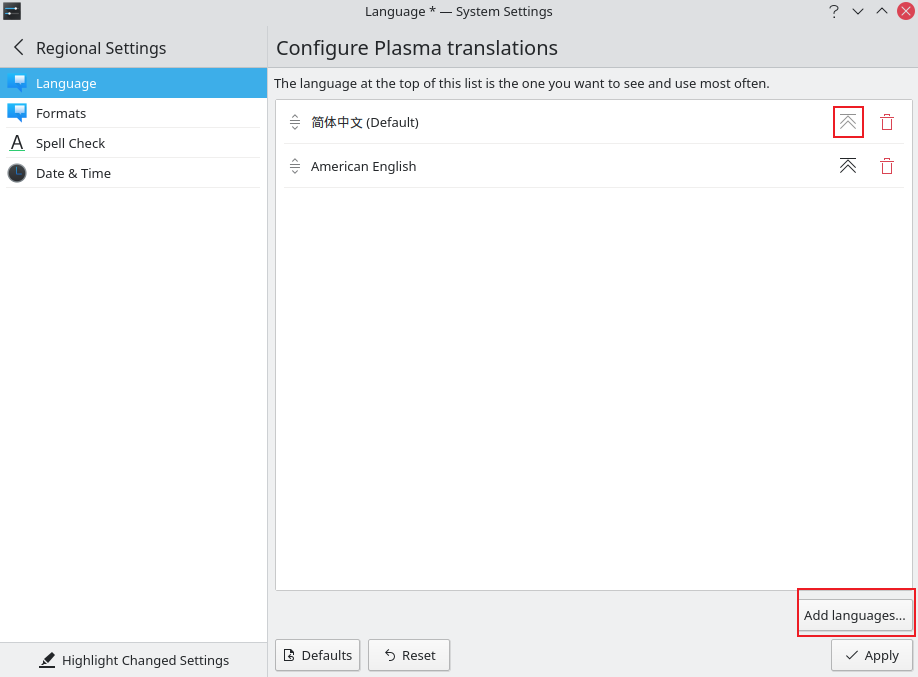Click the Help question mark in title bar

pyautogui.click(x=833, y=12)
